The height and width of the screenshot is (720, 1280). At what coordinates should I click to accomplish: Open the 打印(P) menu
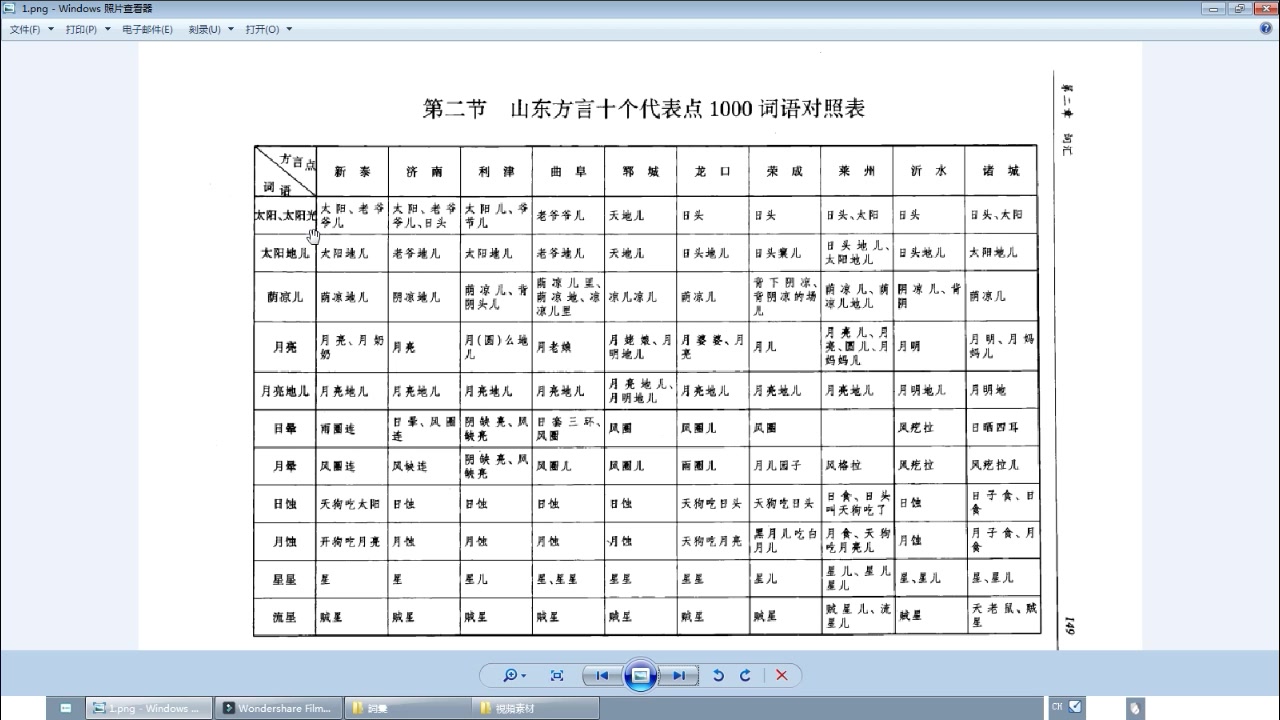87,29
